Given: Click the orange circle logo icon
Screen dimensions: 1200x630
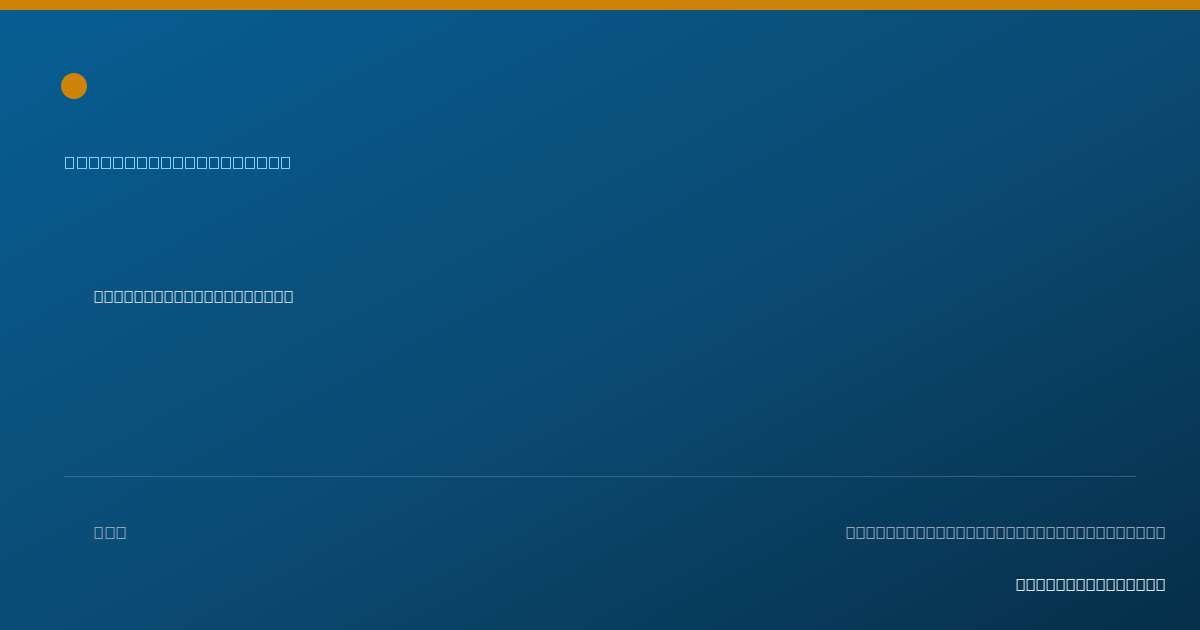Looking at the screenshot, I should point(74,86).
